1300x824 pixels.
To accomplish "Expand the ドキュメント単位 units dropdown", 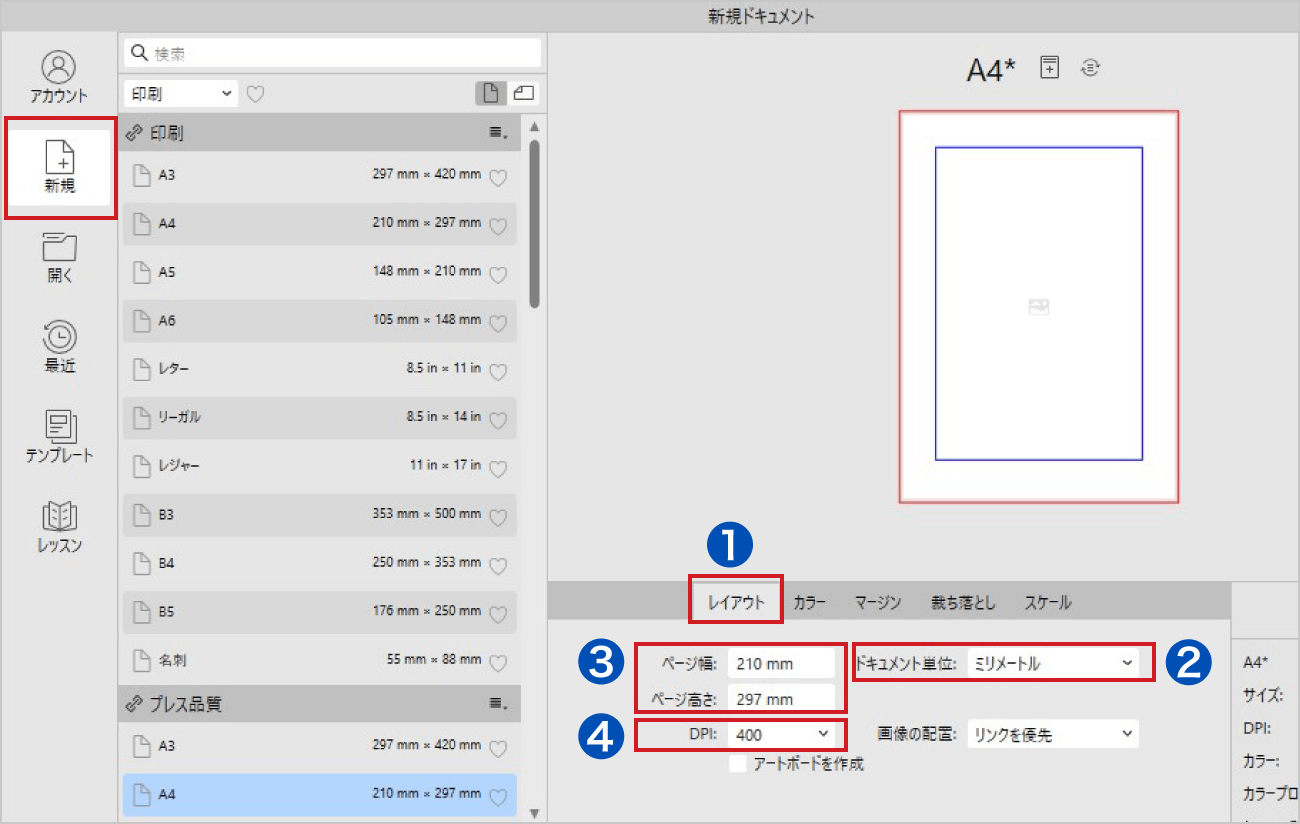I will (1052, 662).
